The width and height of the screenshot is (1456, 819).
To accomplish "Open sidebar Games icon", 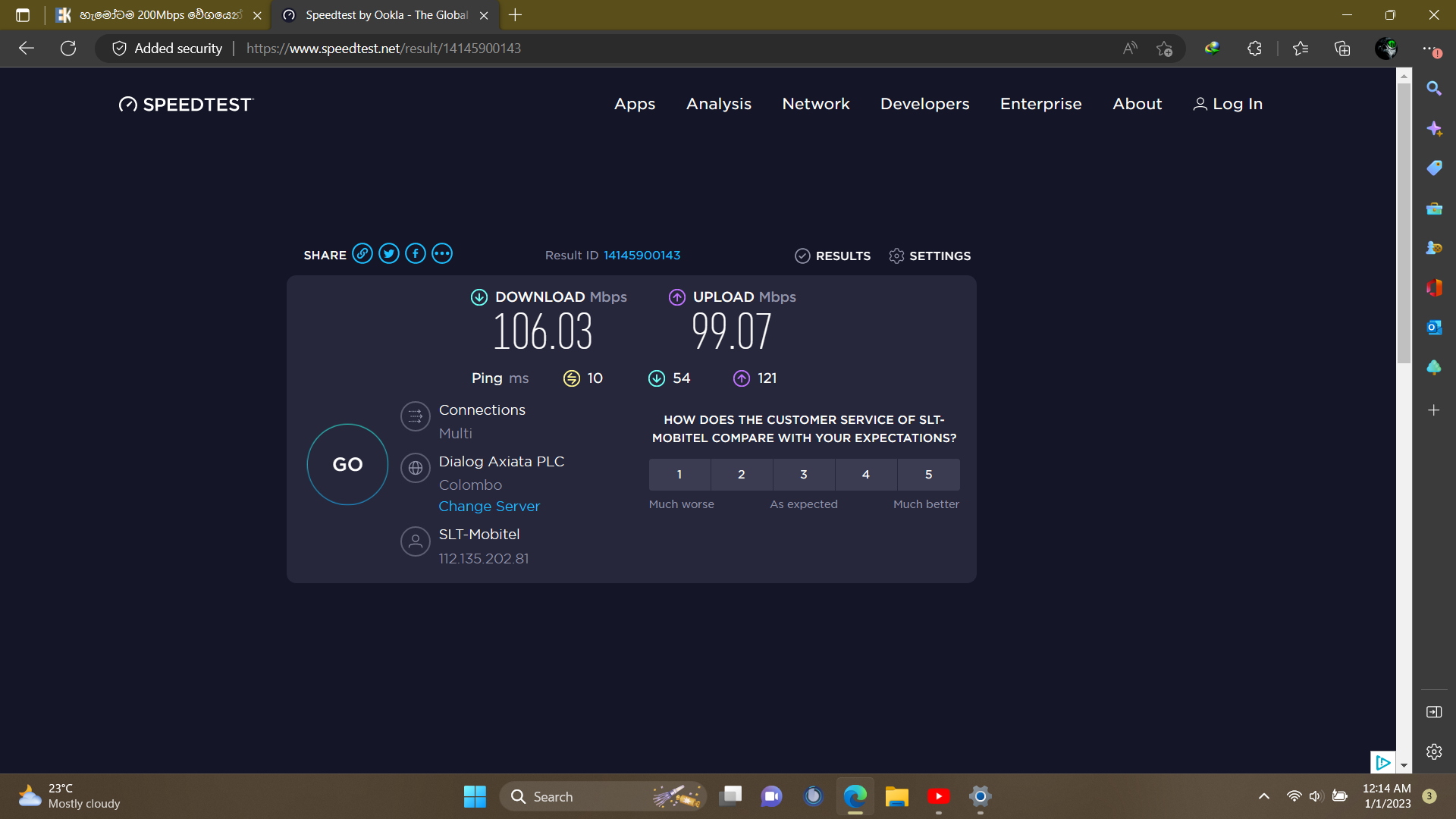I will tap(1433, 248).
